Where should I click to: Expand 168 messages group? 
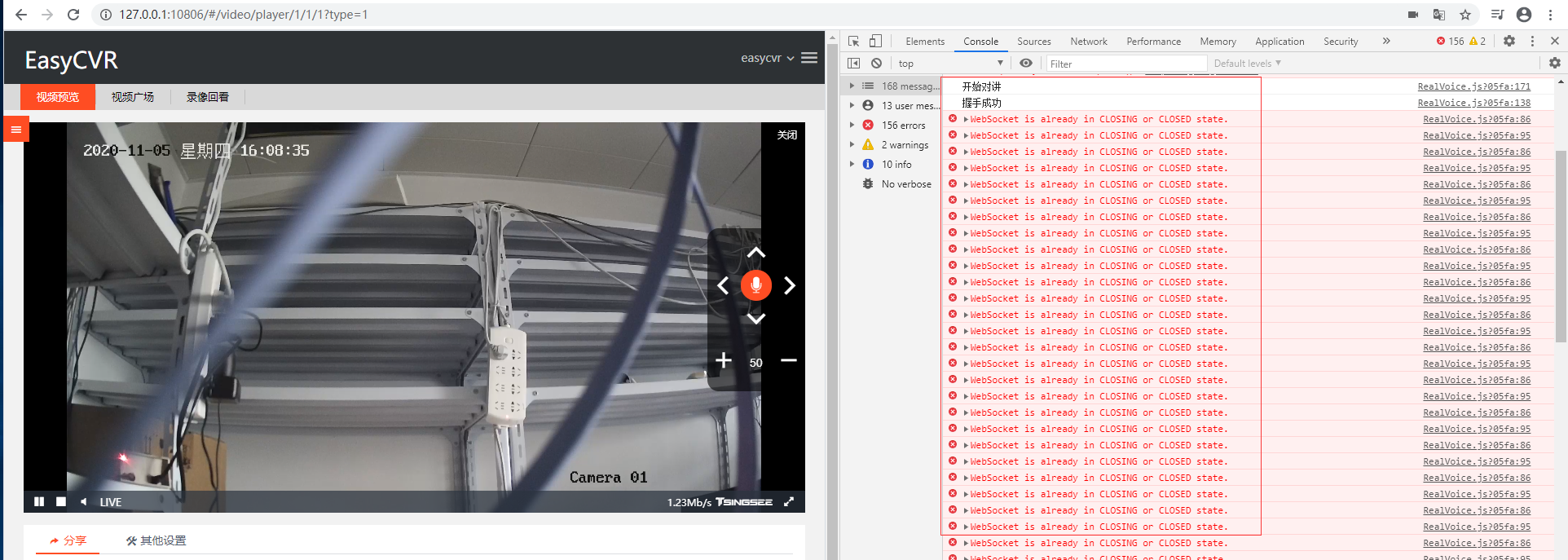pyautogui.click(x=852, y=86)
